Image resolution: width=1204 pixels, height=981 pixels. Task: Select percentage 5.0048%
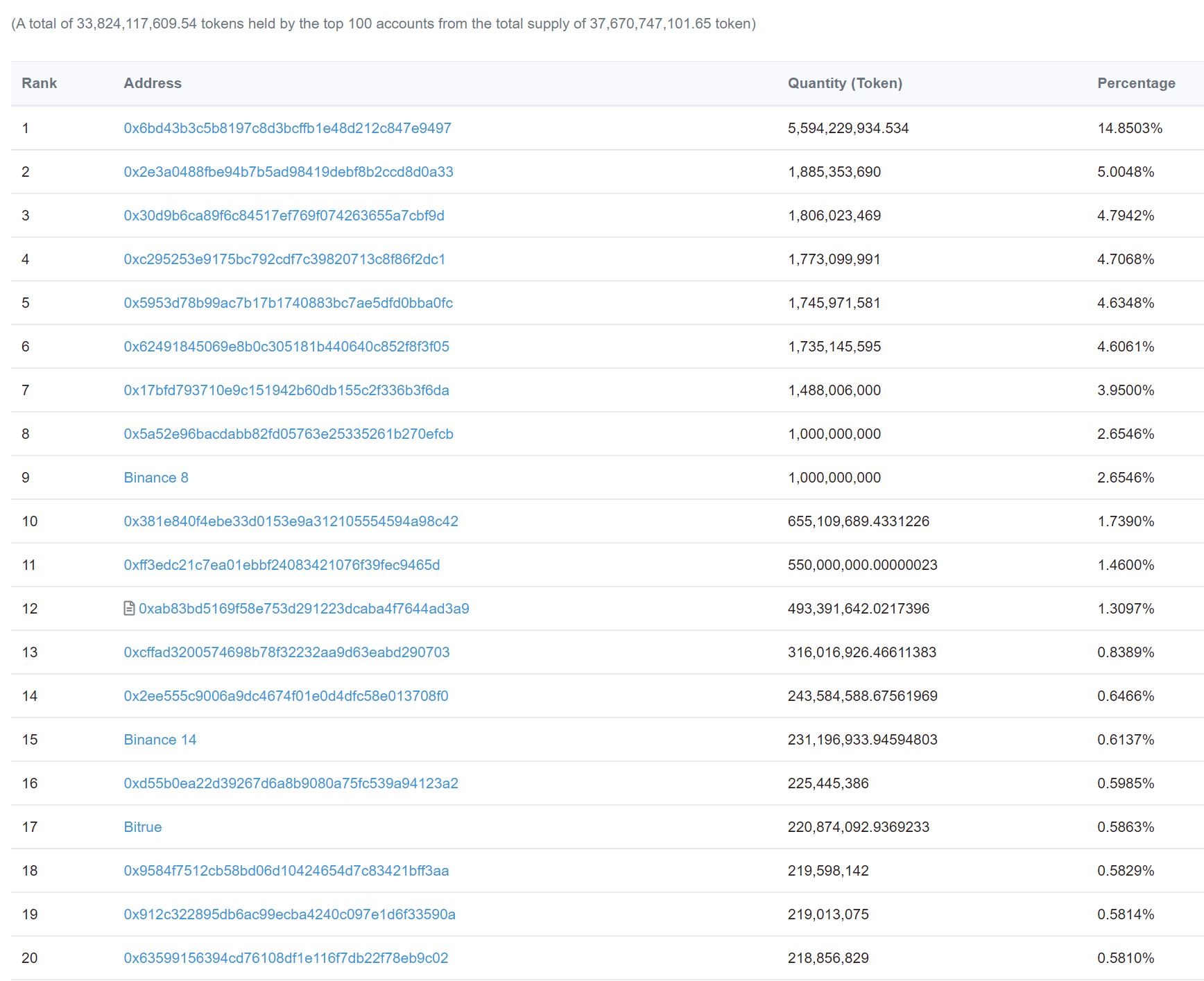1126,172
